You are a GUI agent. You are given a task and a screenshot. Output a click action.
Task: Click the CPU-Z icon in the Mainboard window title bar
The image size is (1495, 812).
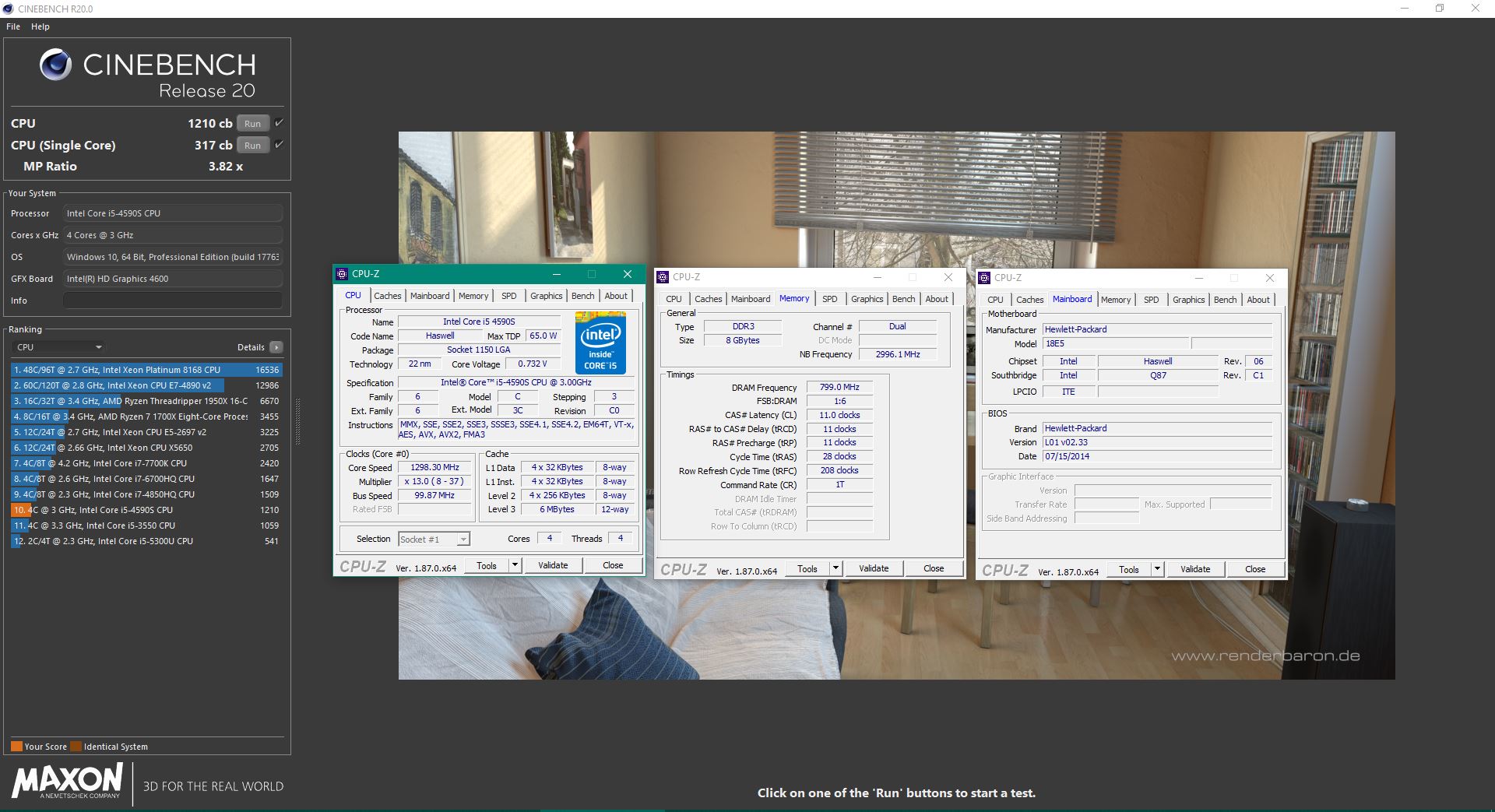[x=984, y=278]
